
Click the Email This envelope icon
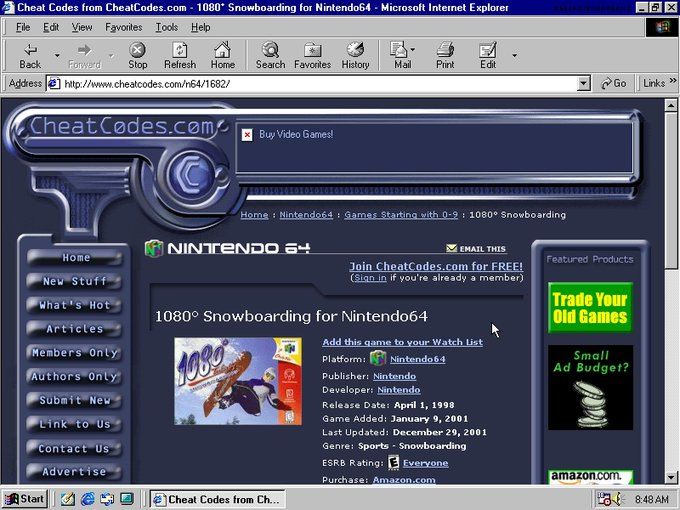tap(451, 248)
